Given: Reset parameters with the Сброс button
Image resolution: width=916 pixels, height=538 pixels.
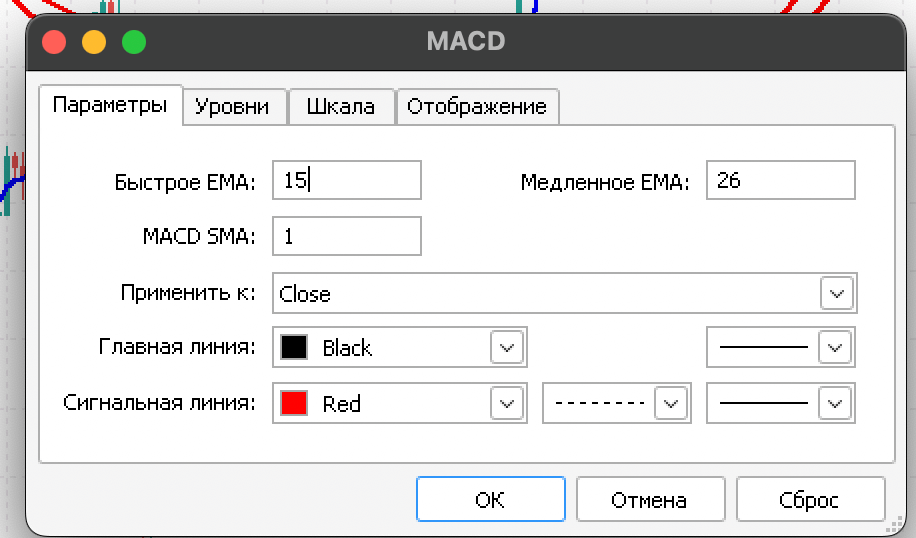Looking at the screenshot, I should (x=810, y=499).
